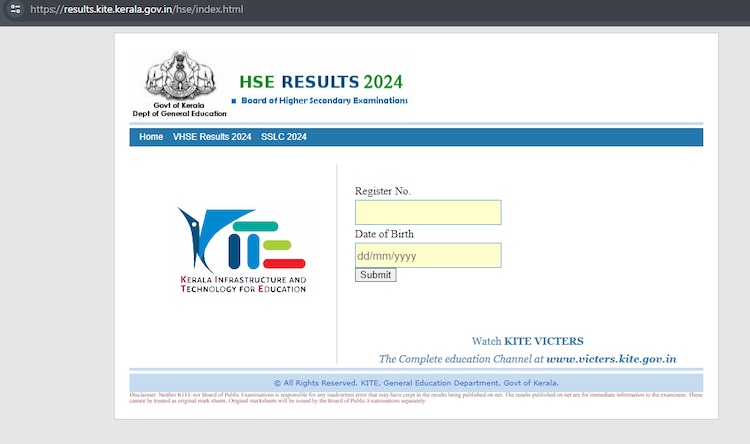Open the SSLC 2024 menu link

pyautogui.click(x=283, y=137)
